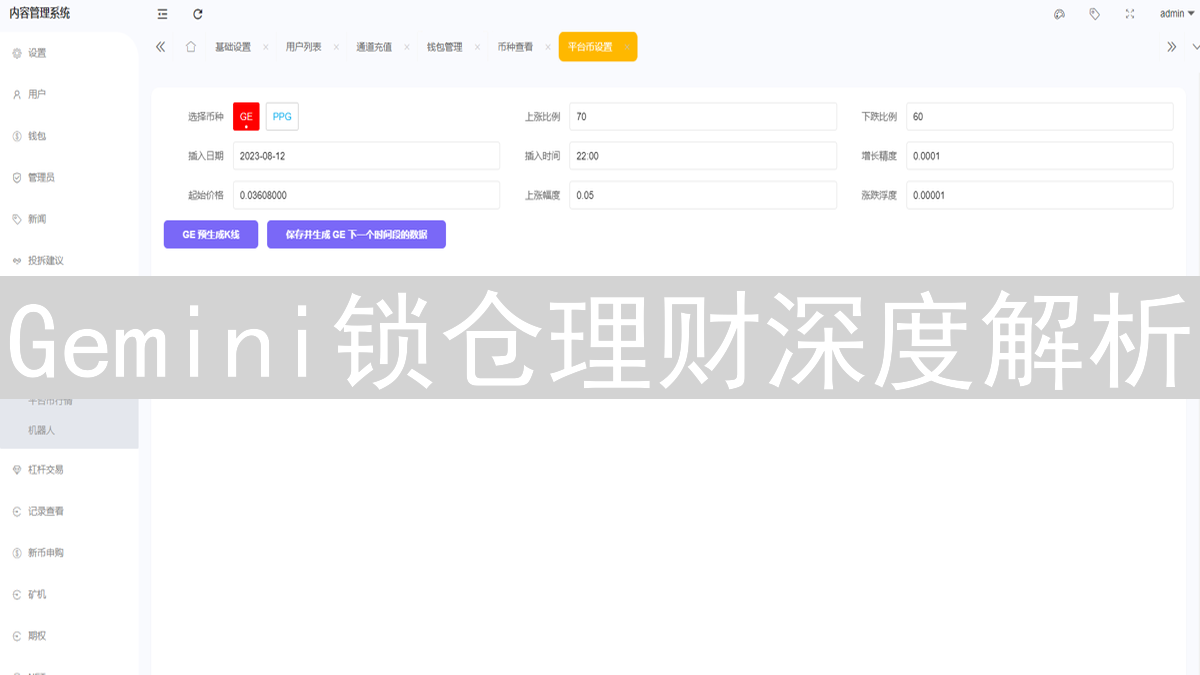
Task: Open the admin user dropdown
Action: tap(1177, 14)
